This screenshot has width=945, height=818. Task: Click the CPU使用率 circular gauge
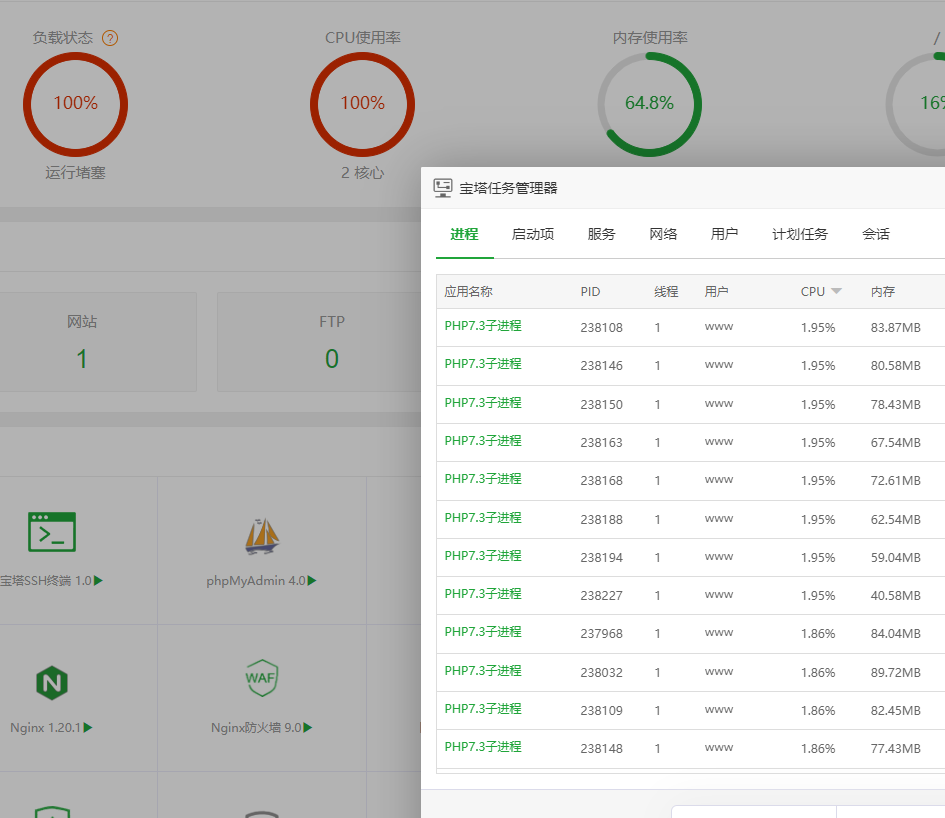[x=362, y=103]
